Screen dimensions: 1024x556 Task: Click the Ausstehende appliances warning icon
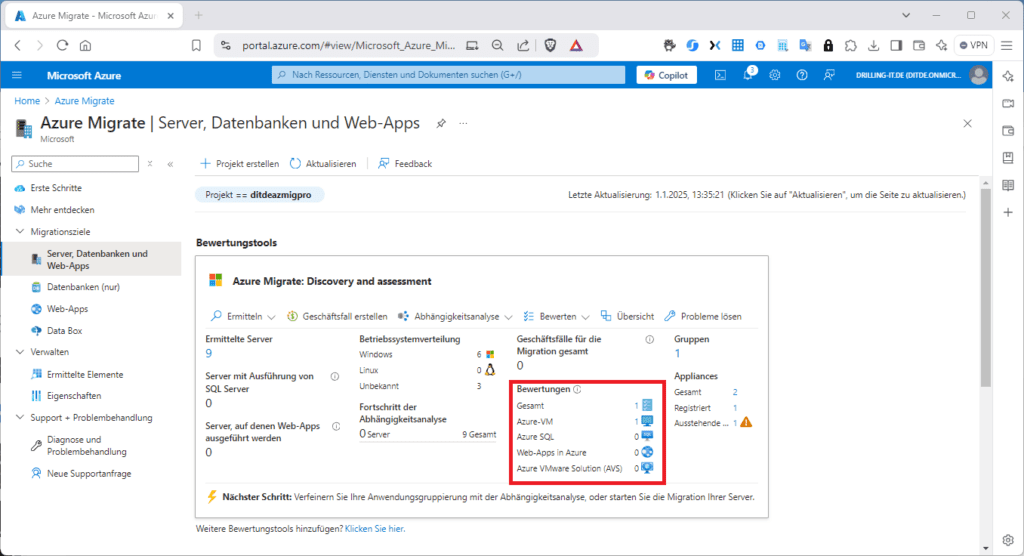(746, 423)
